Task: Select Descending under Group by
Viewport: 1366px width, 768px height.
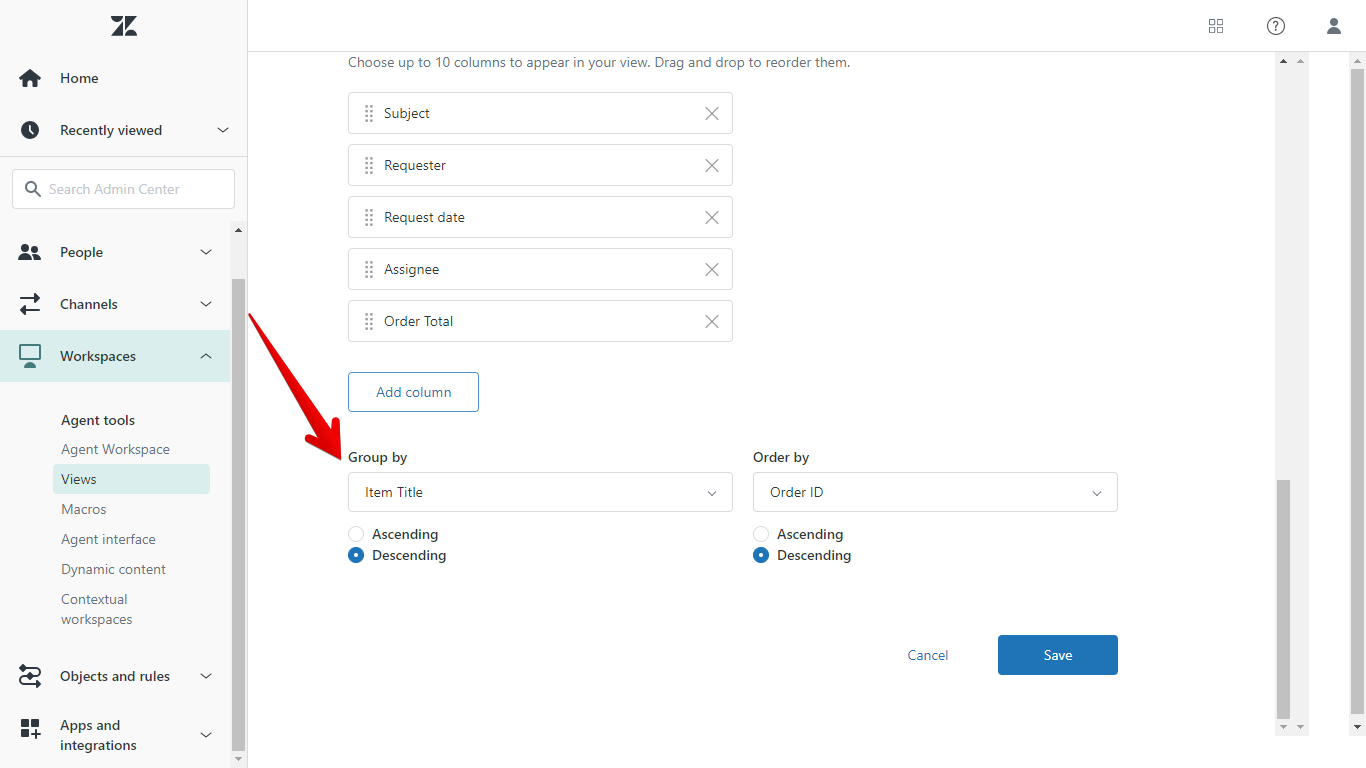Action: pyautogui.click(x=356, y=555)
